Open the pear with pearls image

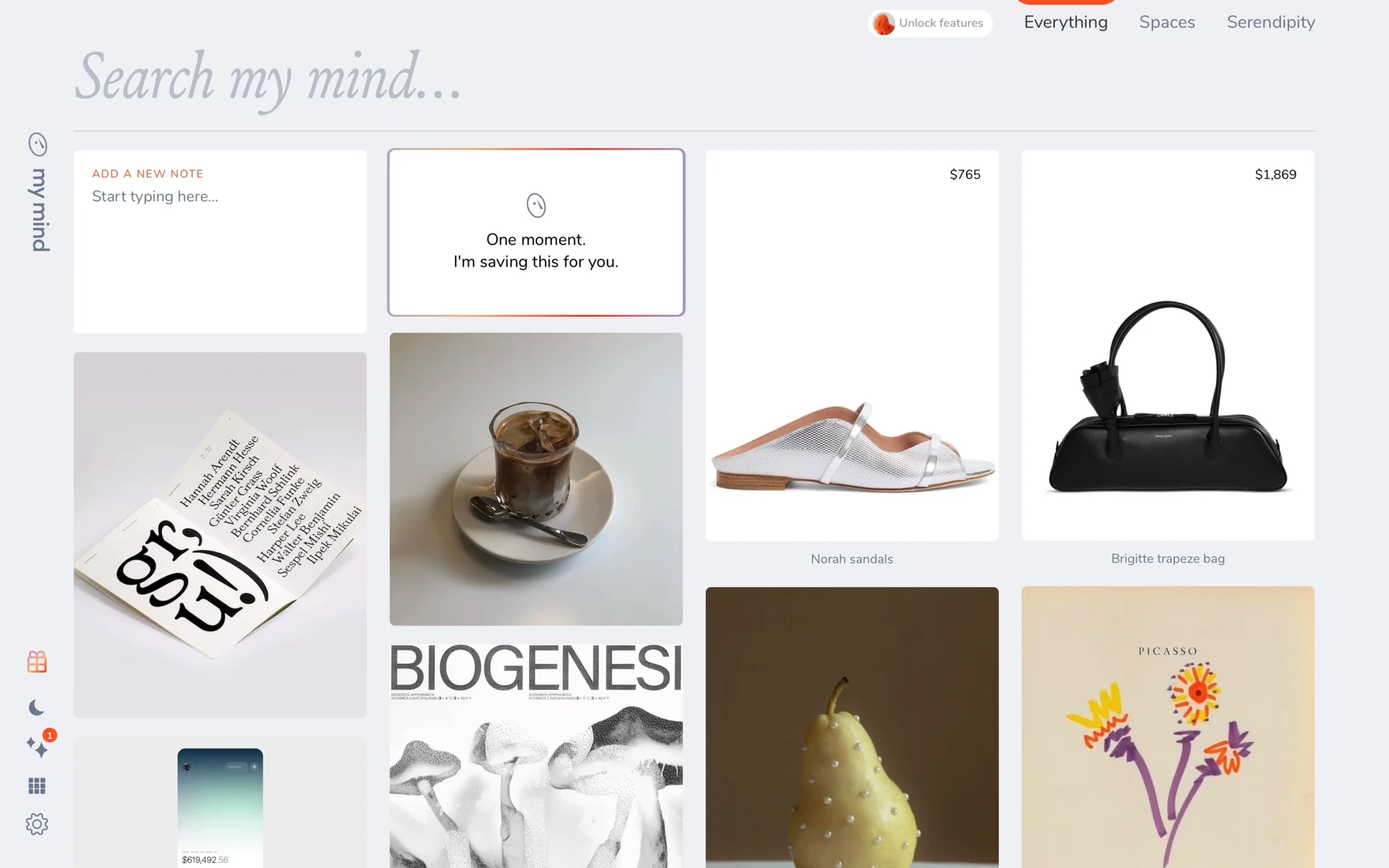click(x=852, y=727)
